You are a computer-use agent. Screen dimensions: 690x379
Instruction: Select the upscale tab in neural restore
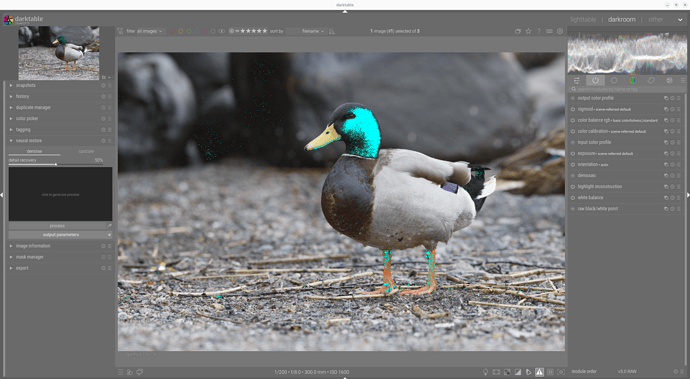86,151
